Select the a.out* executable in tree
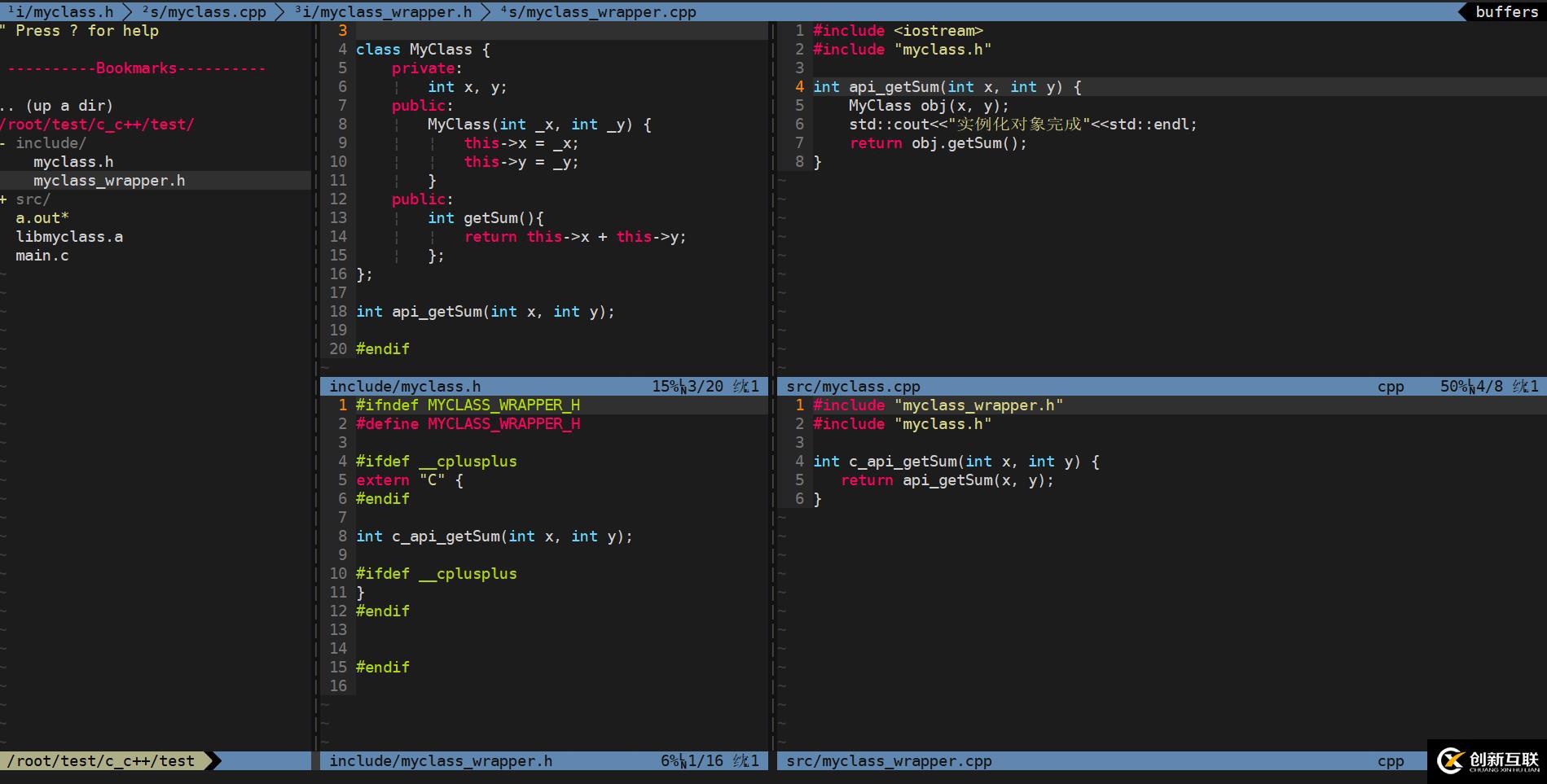 pyautogui.click(x=42, y=218)
